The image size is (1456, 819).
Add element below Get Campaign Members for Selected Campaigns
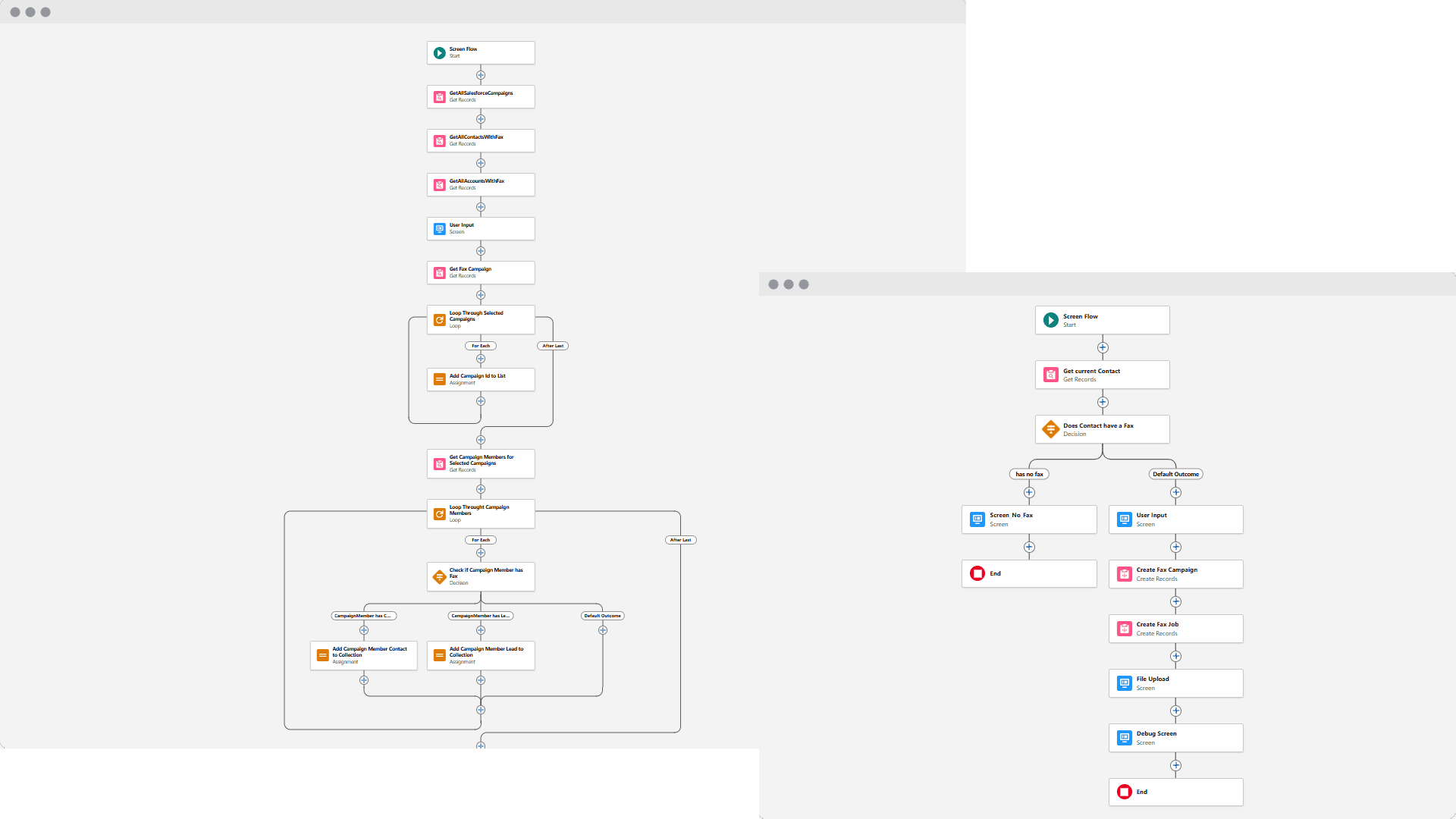[481, 489]
